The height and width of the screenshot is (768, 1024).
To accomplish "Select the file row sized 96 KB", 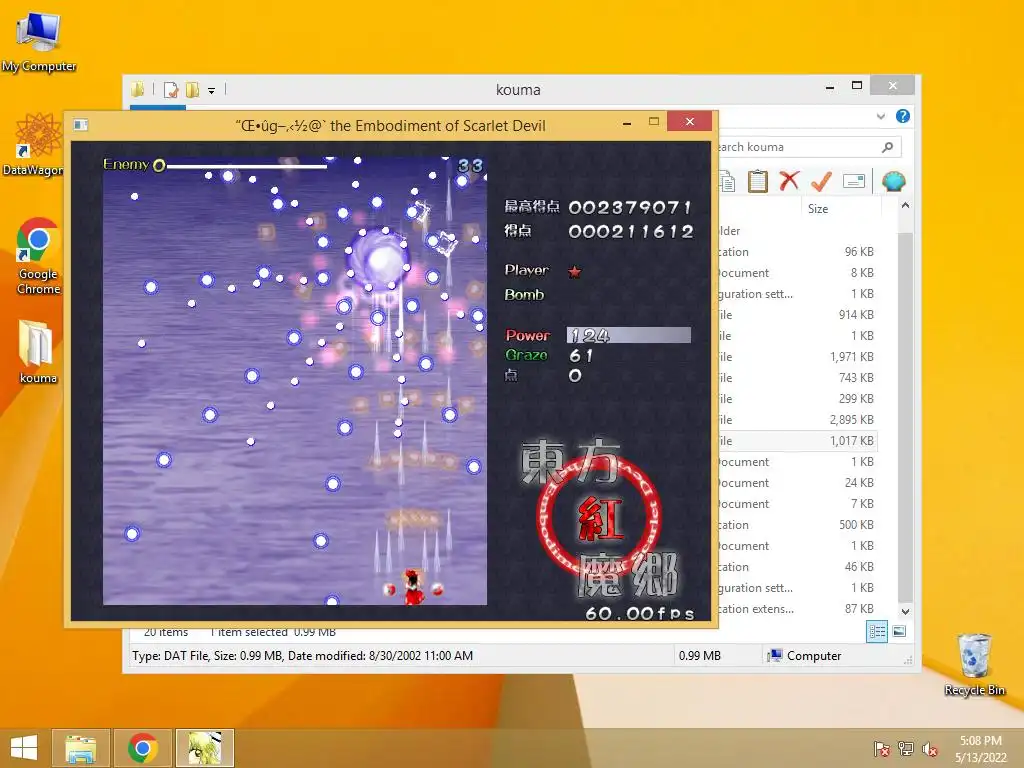I will 797,252.
